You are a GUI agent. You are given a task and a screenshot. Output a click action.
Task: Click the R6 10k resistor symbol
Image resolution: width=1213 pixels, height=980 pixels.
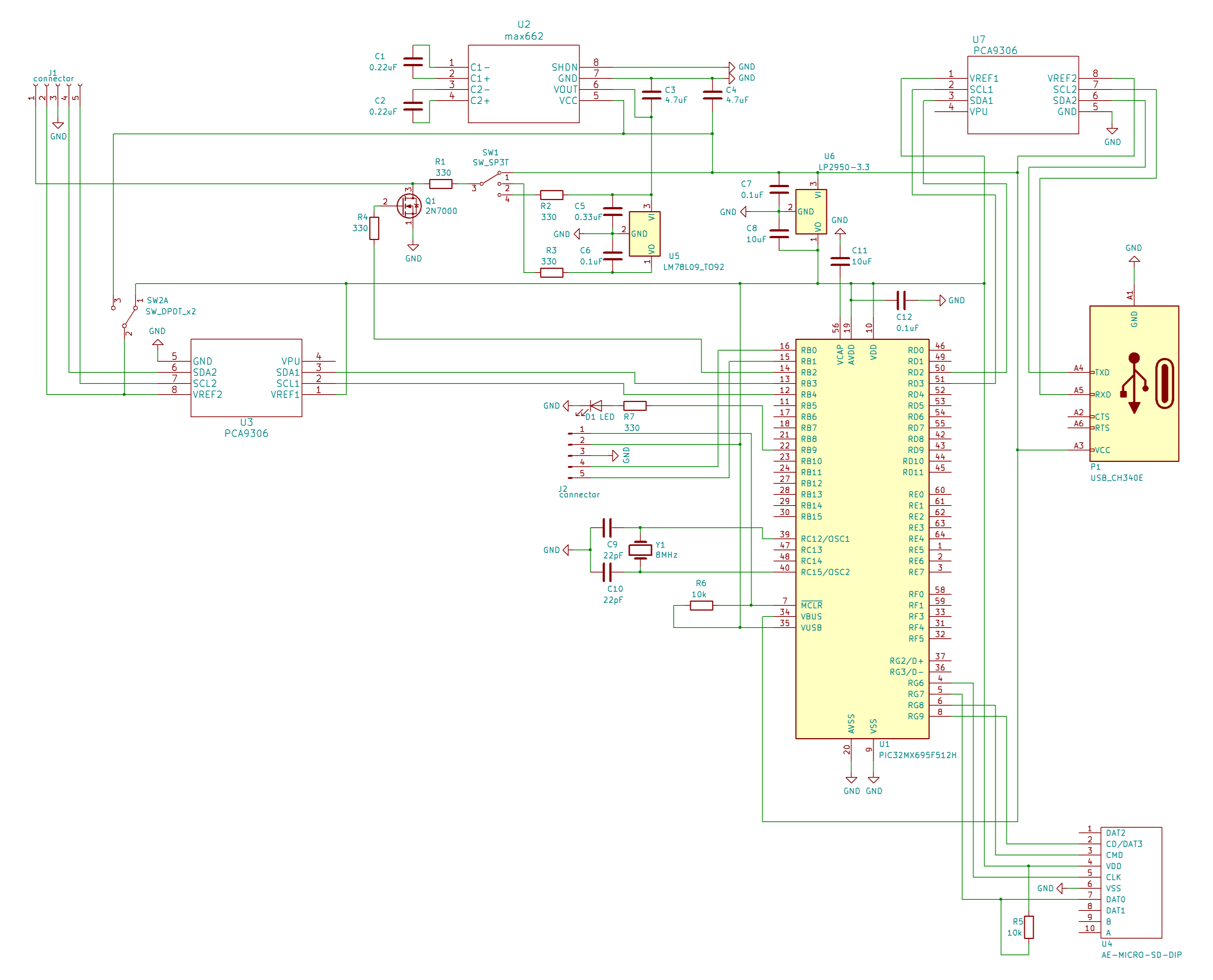[x=701, y=606]
